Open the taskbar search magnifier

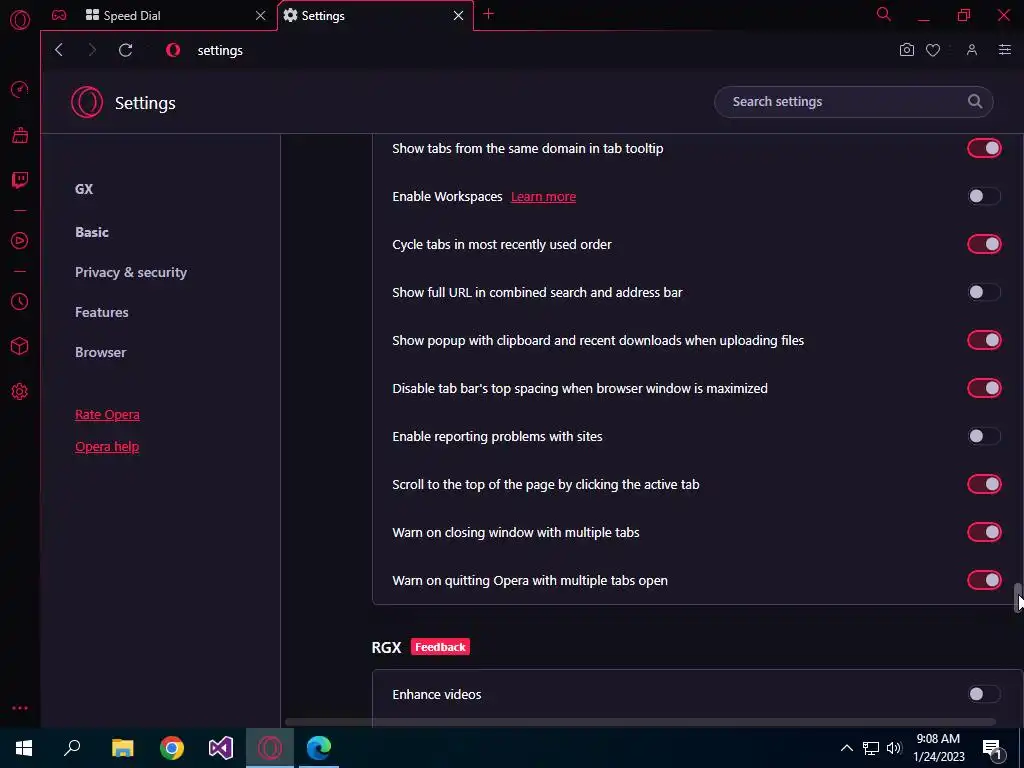pyautogui.click(x=72, y=748)
